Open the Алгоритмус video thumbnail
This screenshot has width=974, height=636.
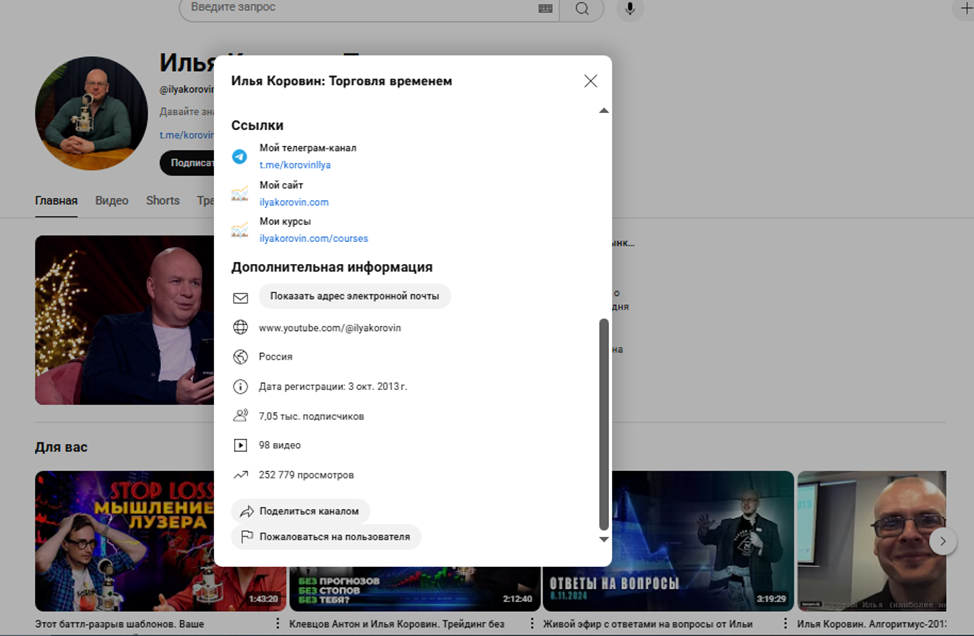[872, 540]
